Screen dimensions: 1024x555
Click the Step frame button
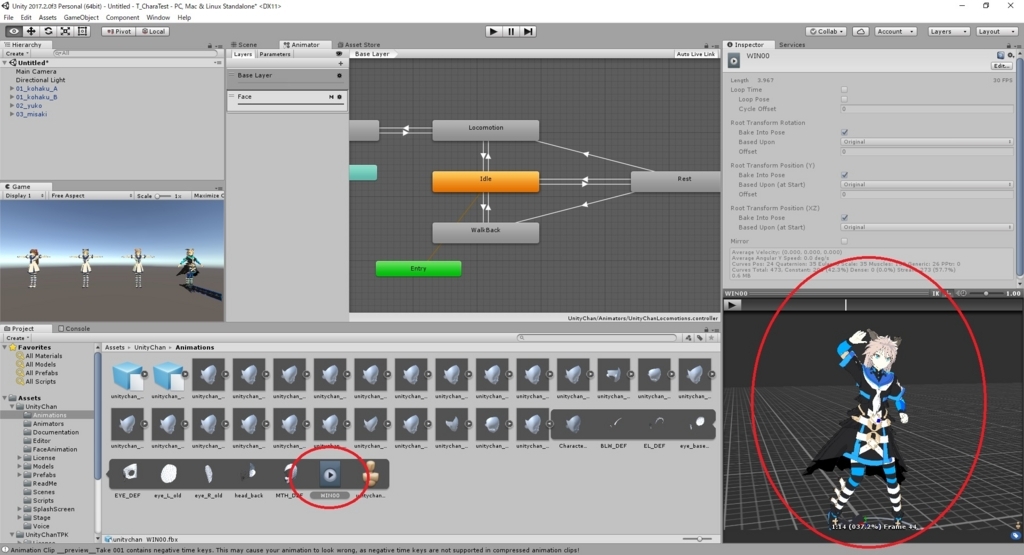528,31
